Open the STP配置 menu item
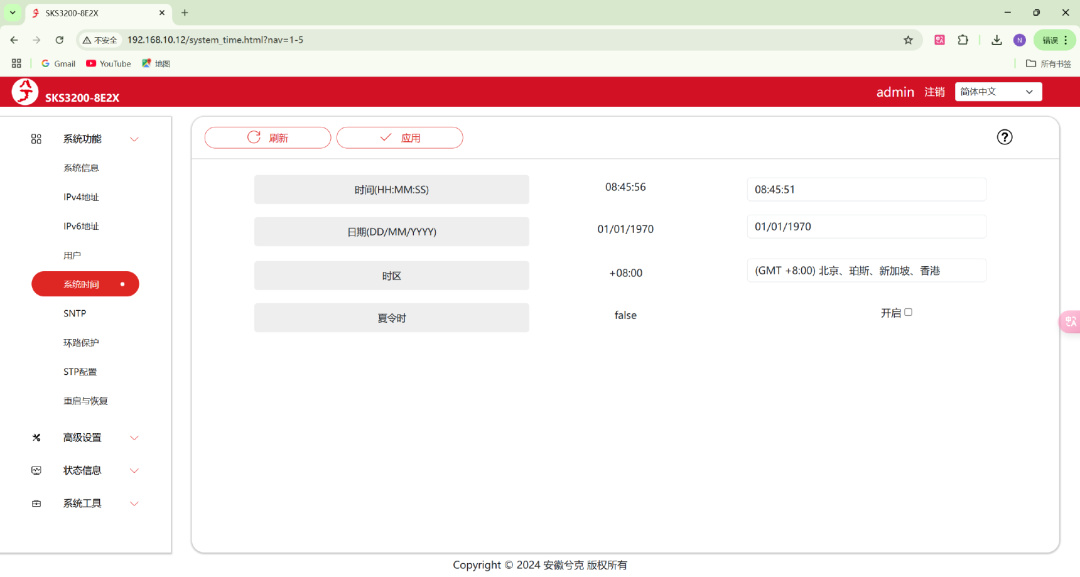The image size is (1080, 577). coord(80,372)
